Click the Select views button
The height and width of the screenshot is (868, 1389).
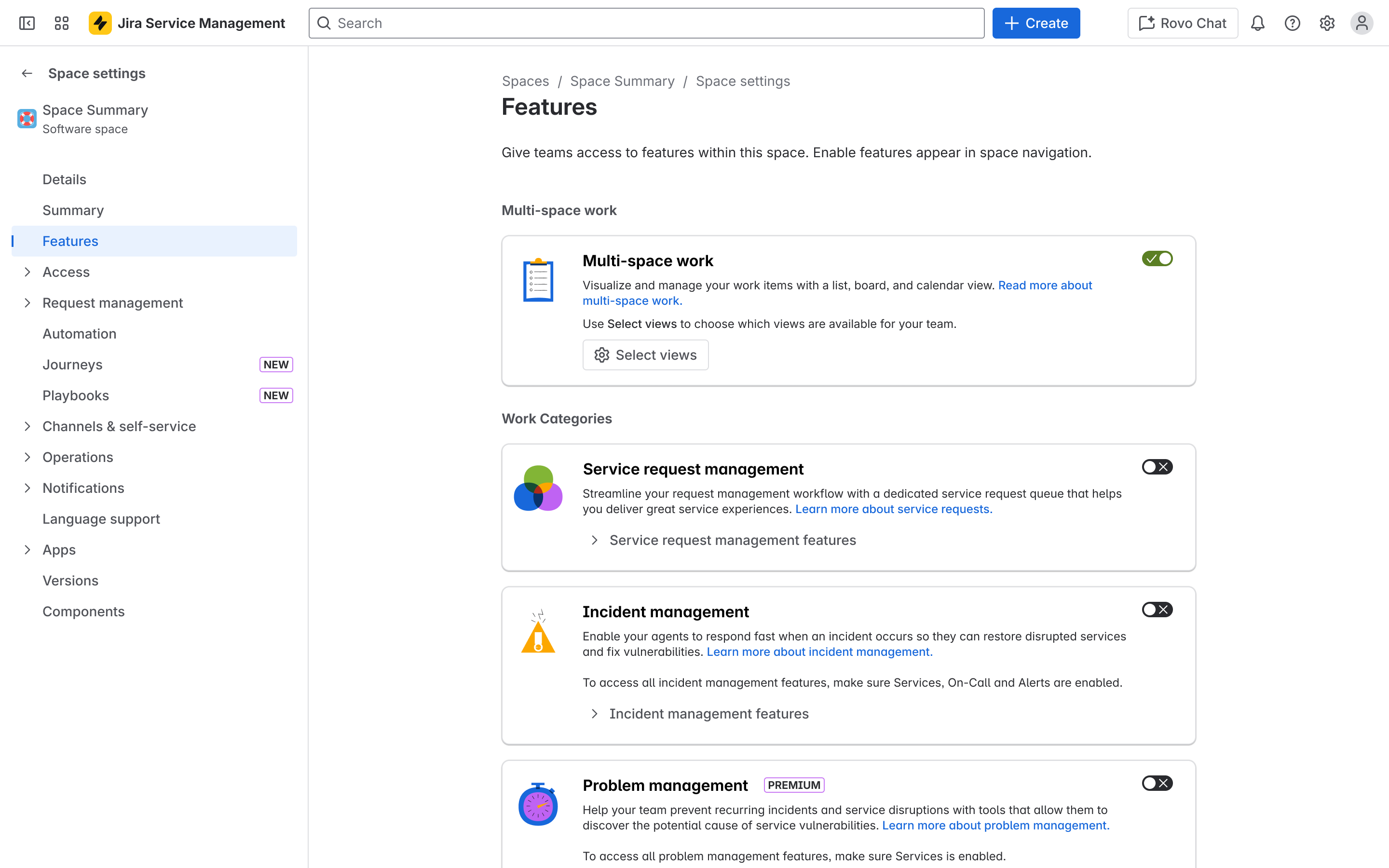tap(645, 355)
